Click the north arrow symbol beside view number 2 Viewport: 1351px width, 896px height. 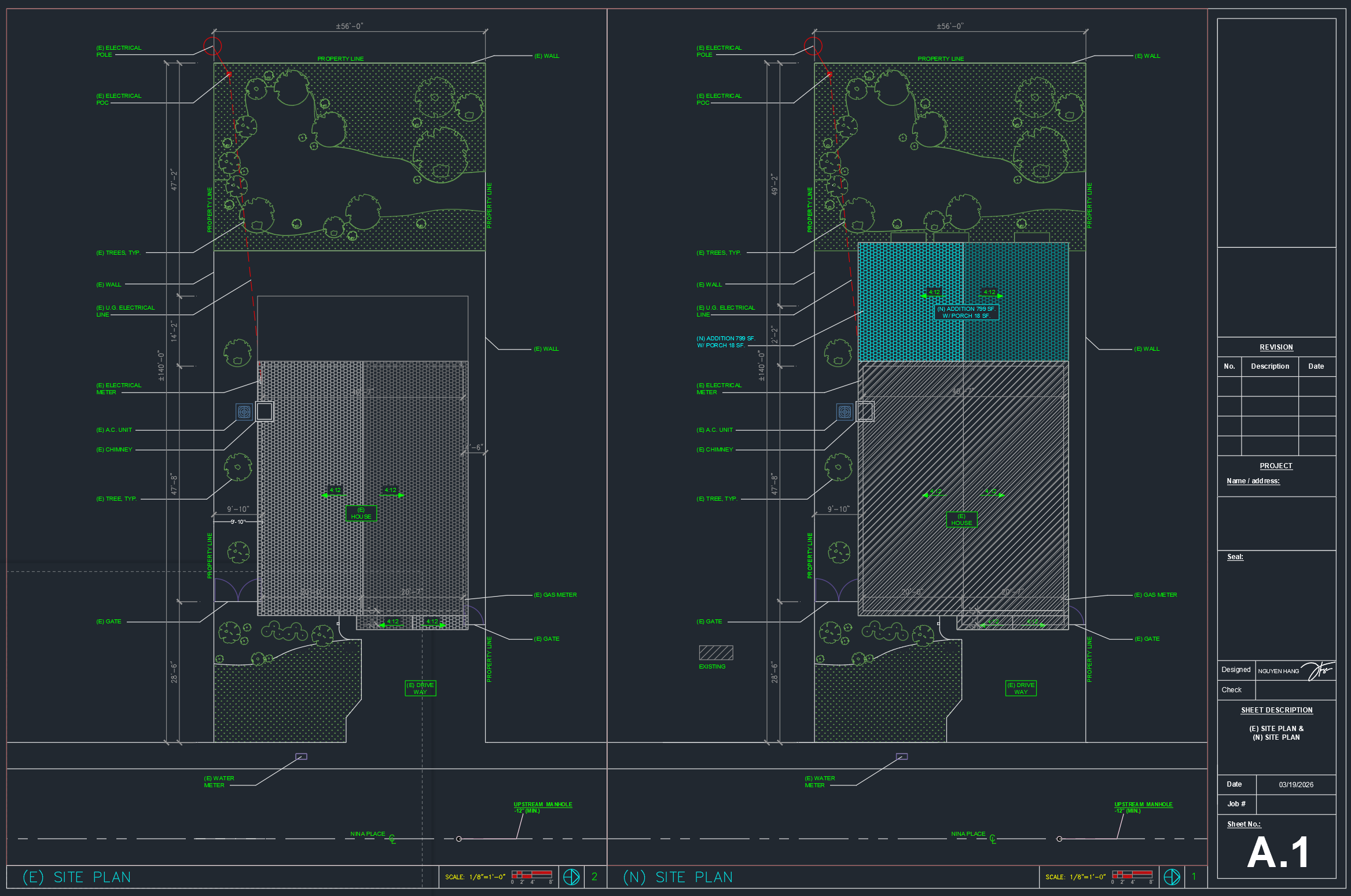pos(571,877)
